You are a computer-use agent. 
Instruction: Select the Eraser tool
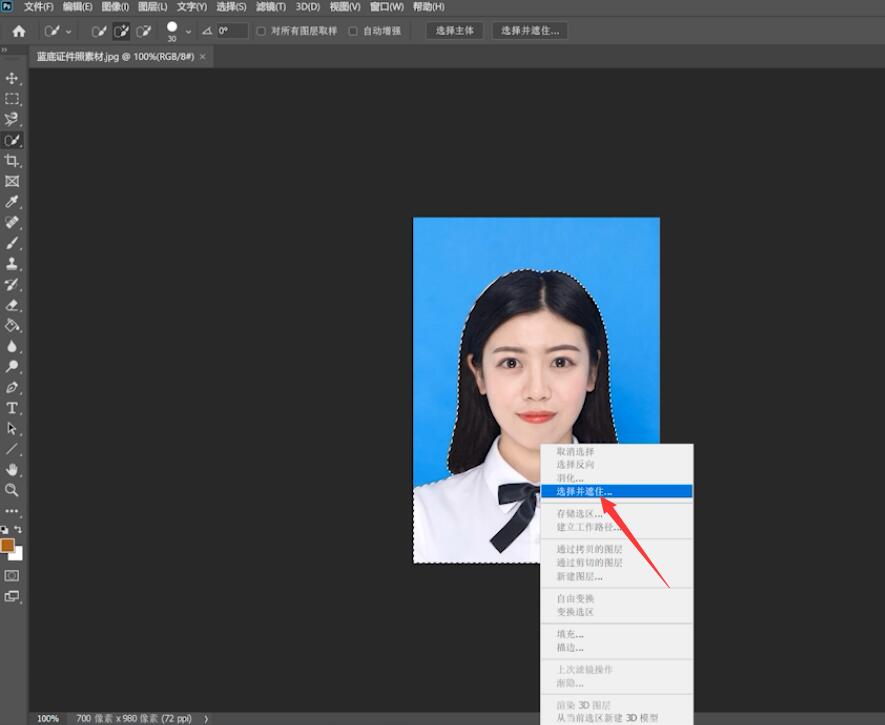(12, 305)
